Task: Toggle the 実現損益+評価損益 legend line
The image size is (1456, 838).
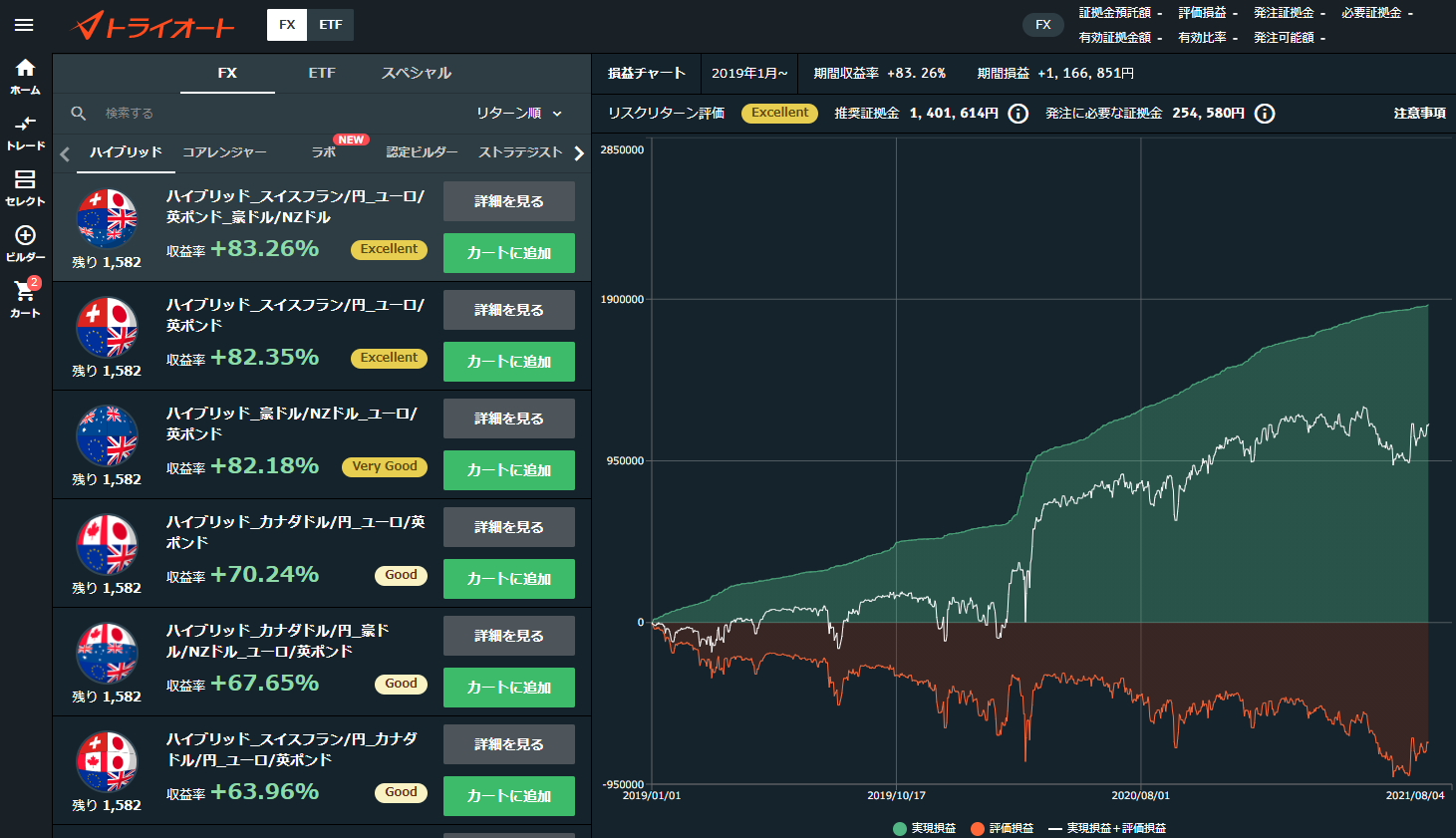Action: point(1107,828)
